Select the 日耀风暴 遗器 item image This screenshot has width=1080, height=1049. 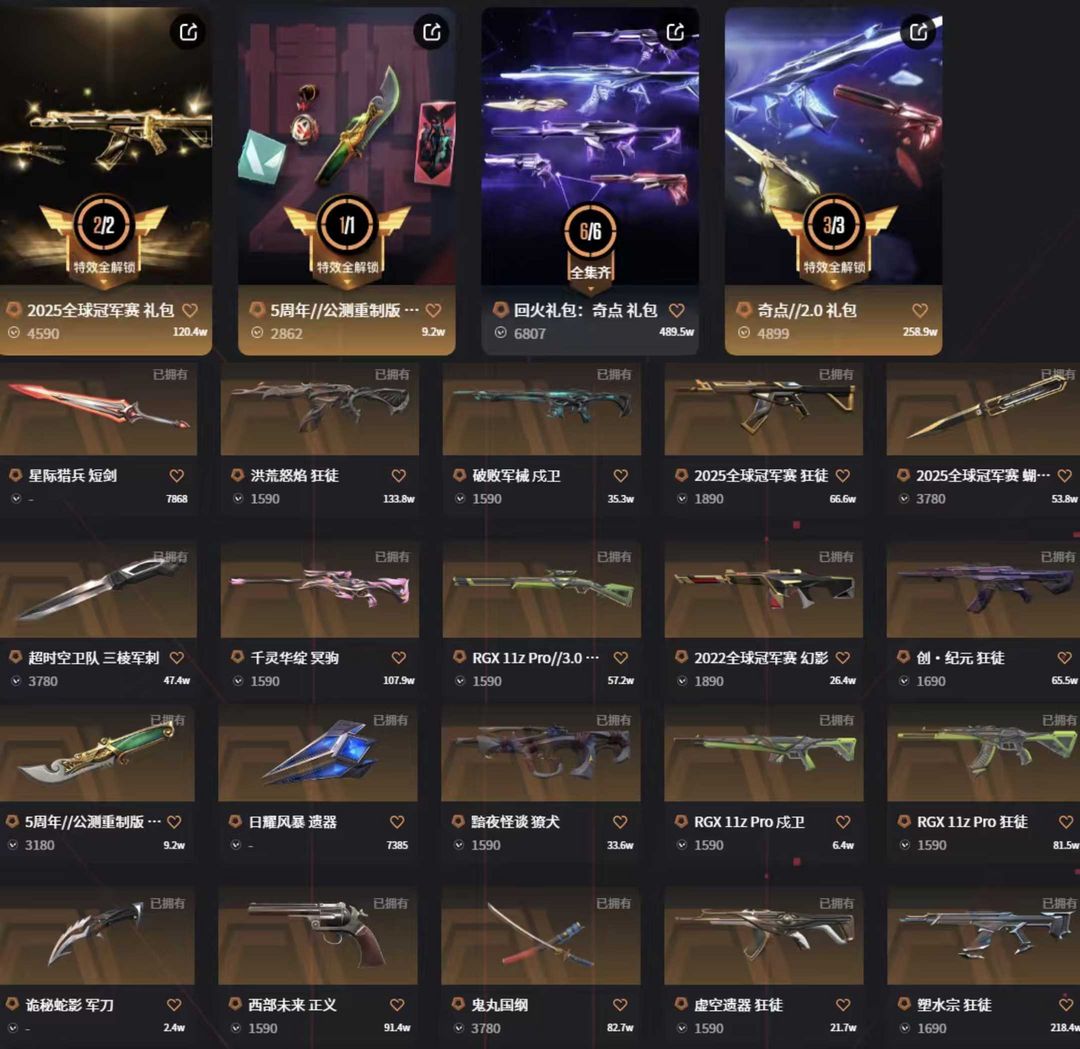click(x=318, y=754)
